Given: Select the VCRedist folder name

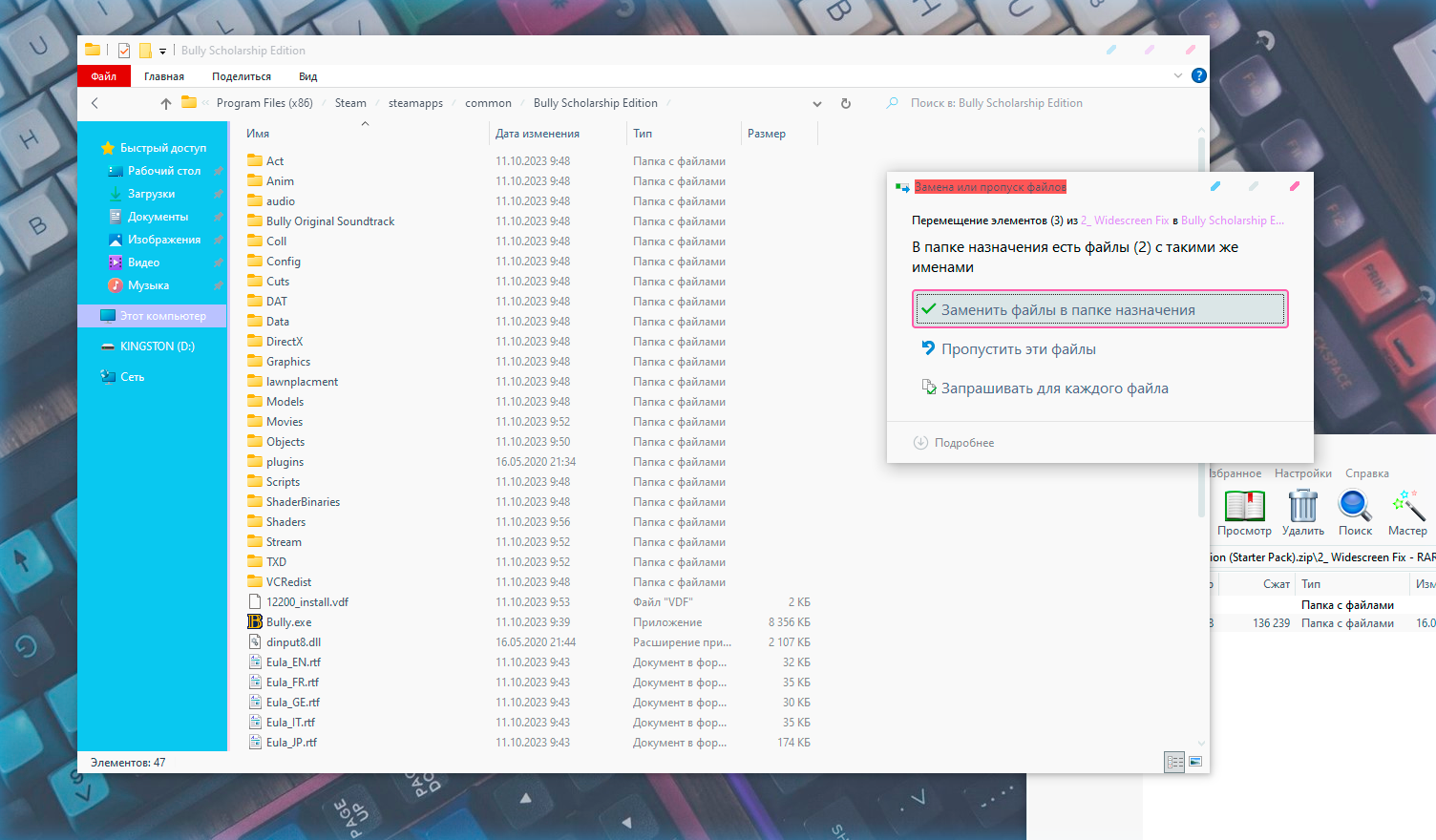Looking at the screenshot, I should click(x=288, y=582).
